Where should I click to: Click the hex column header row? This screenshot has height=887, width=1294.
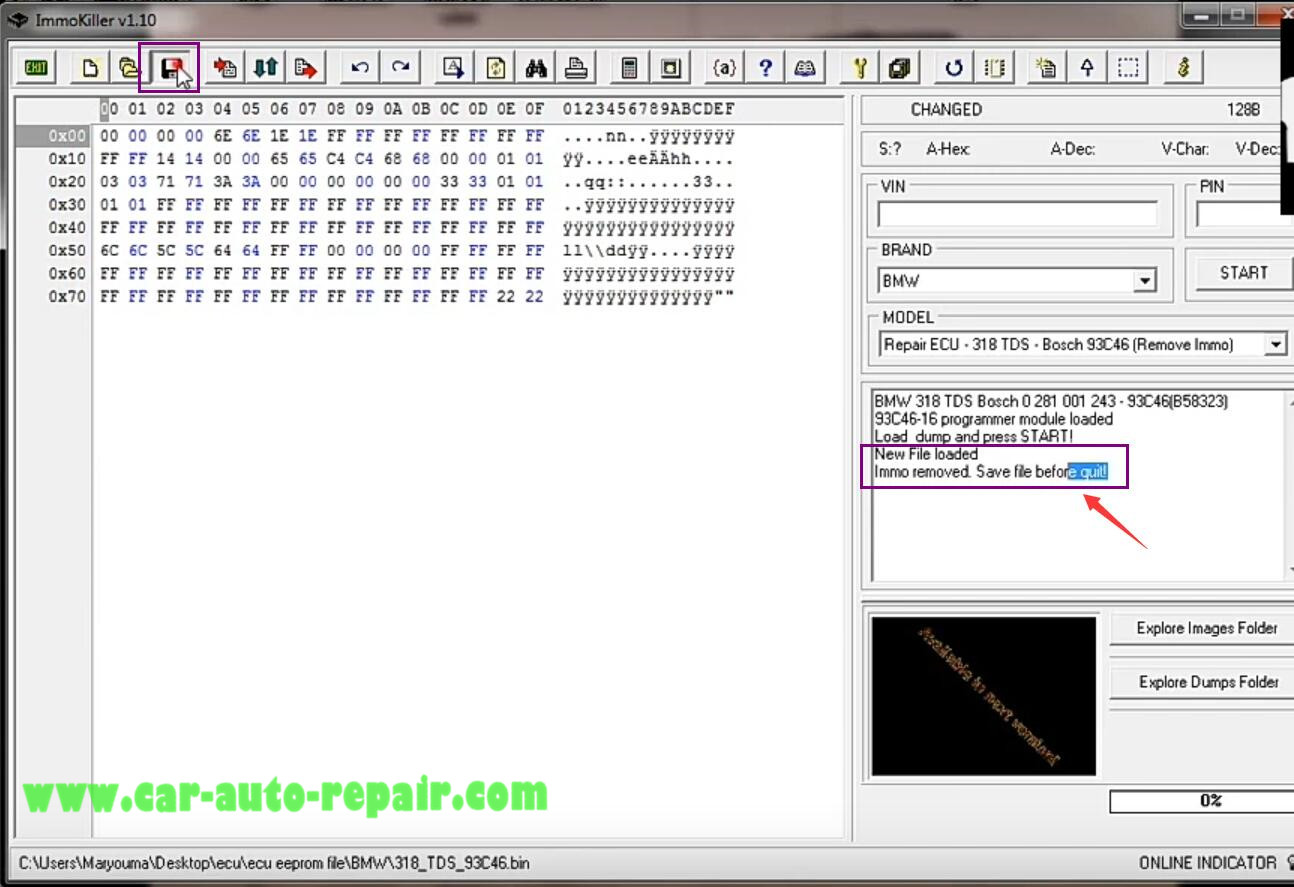(x=322, y=109)
